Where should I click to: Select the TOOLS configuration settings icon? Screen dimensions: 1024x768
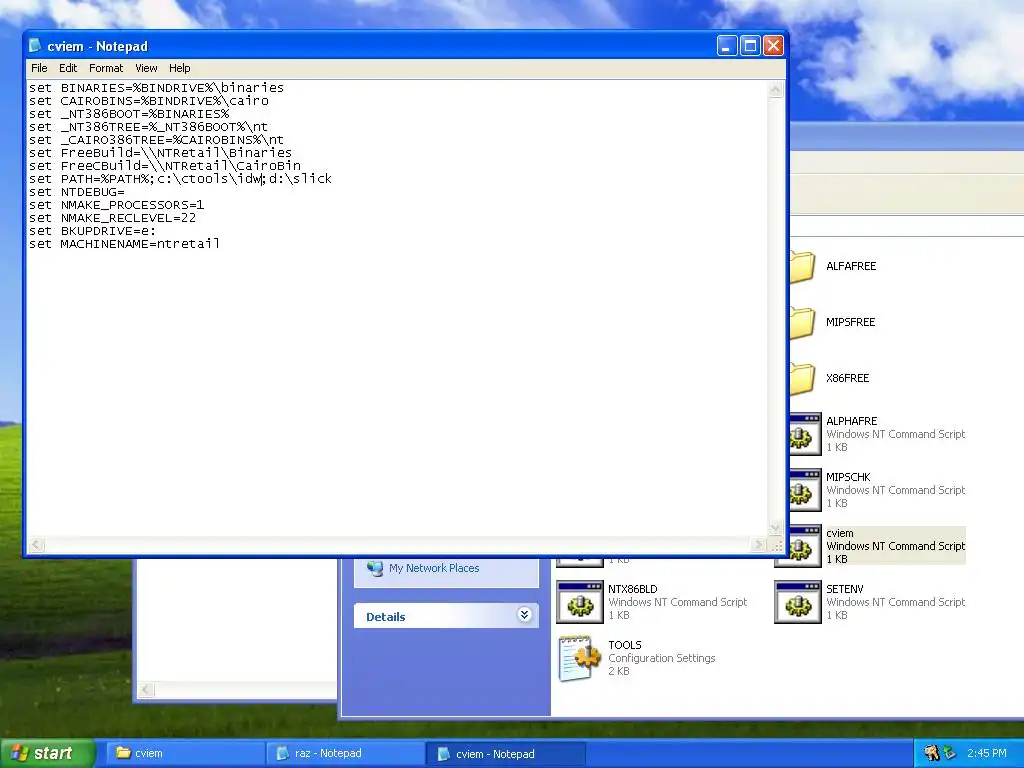[x=580, y=658]
